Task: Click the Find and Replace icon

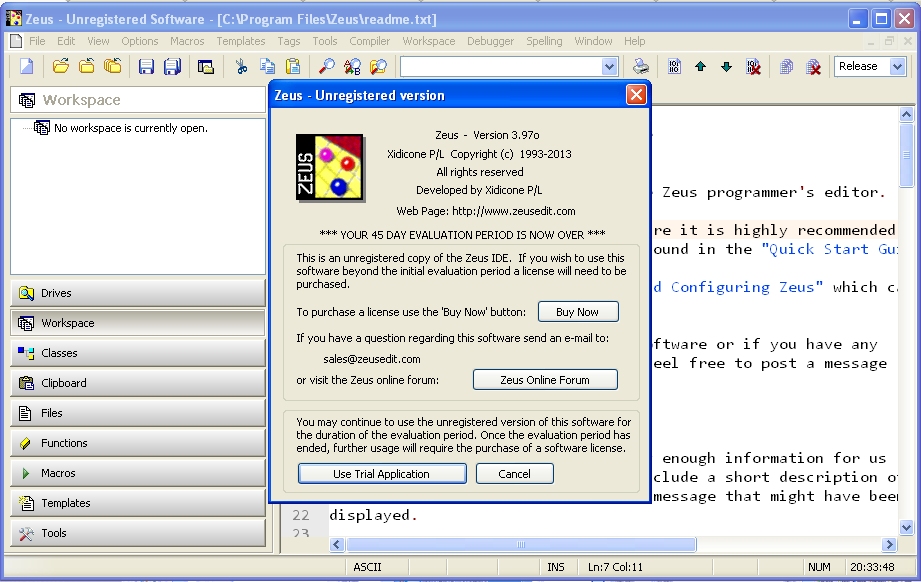Action: tap(352, 66)
